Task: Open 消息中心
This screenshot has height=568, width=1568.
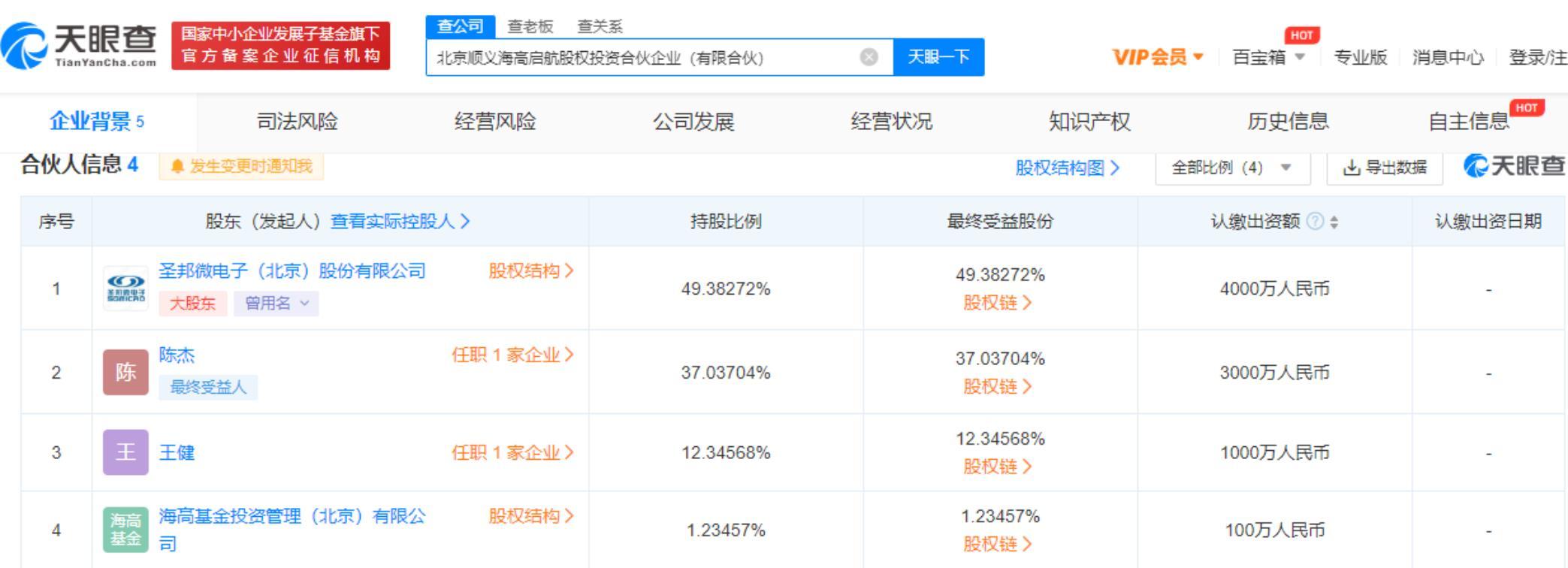Action: pyautogui.click(x=1448, y=57)
